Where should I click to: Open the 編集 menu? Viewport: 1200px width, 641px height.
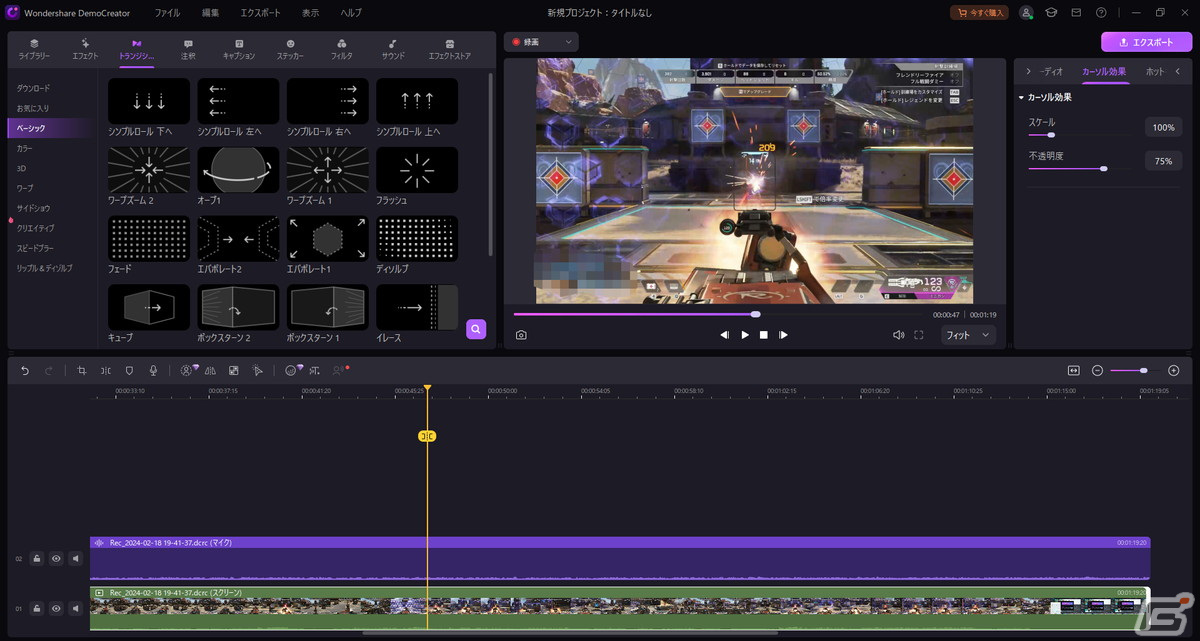pos(210,13)
